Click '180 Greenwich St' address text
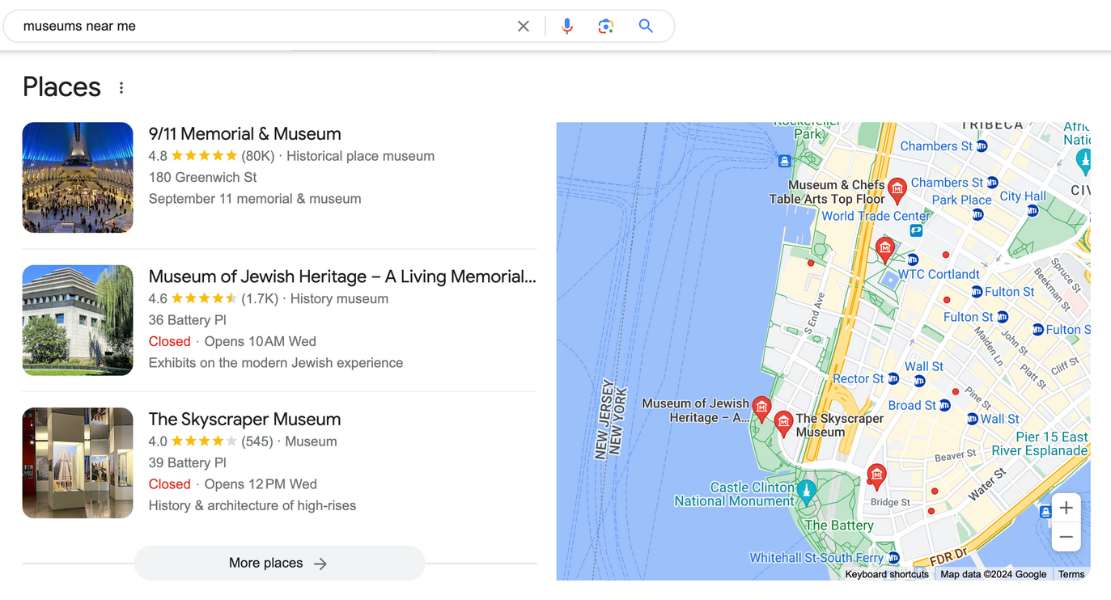Image resolution: width=1111 pixels, height=600 pixels. (203, 177)
